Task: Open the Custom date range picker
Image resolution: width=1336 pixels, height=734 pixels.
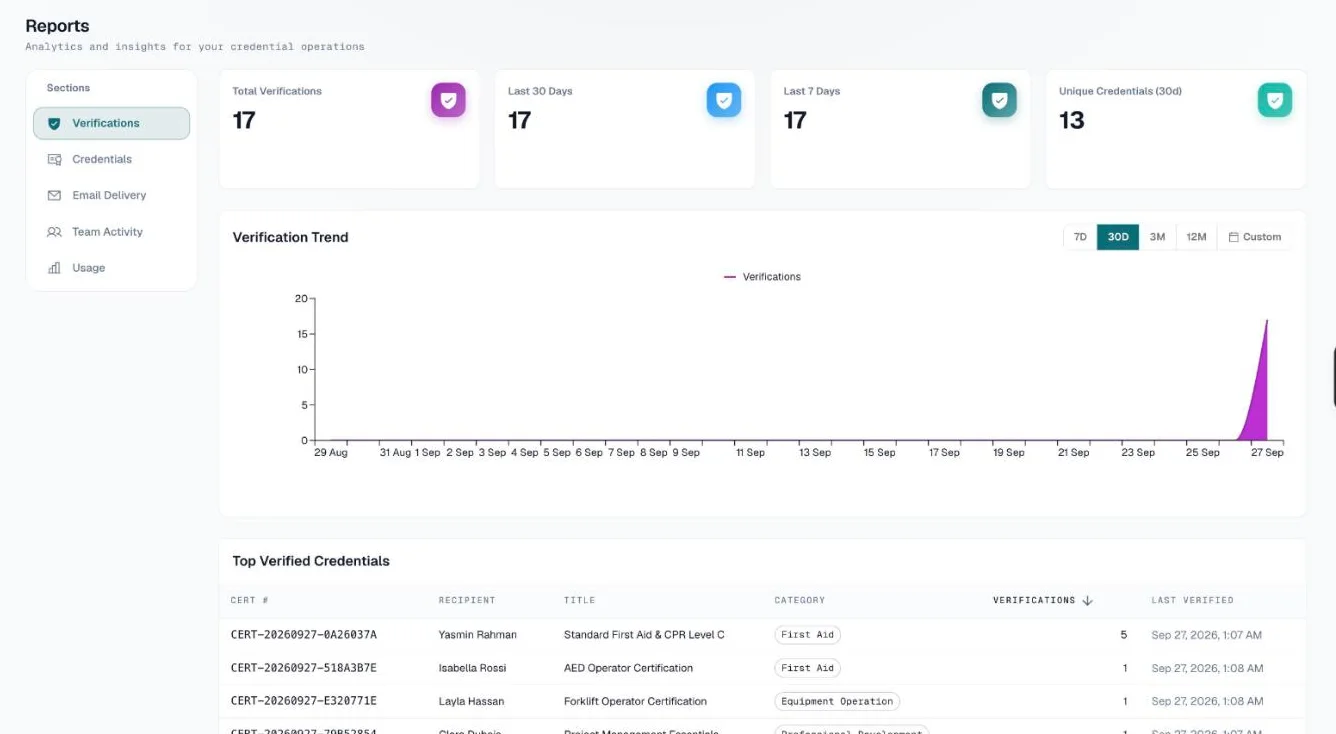Action: click(1254, 237)
